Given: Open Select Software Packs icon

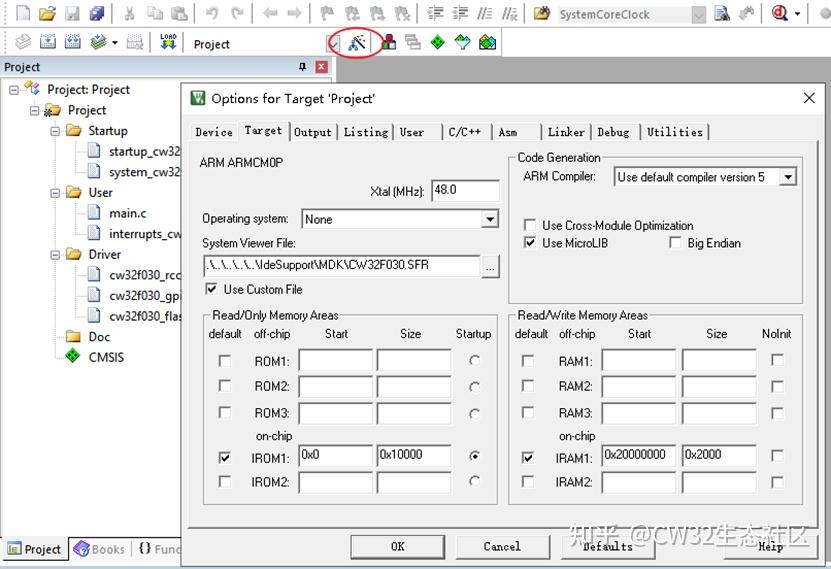Looking at the screenshot, I should pos(463,42).
